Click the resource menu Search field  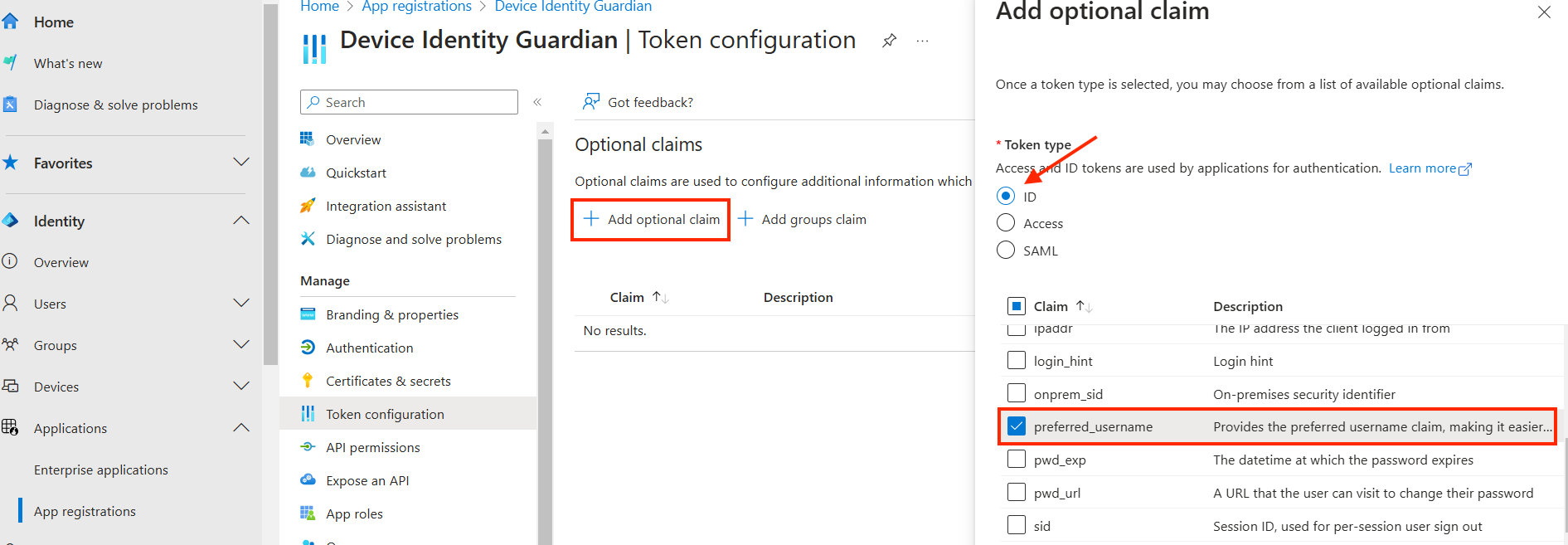click(409, 102)
